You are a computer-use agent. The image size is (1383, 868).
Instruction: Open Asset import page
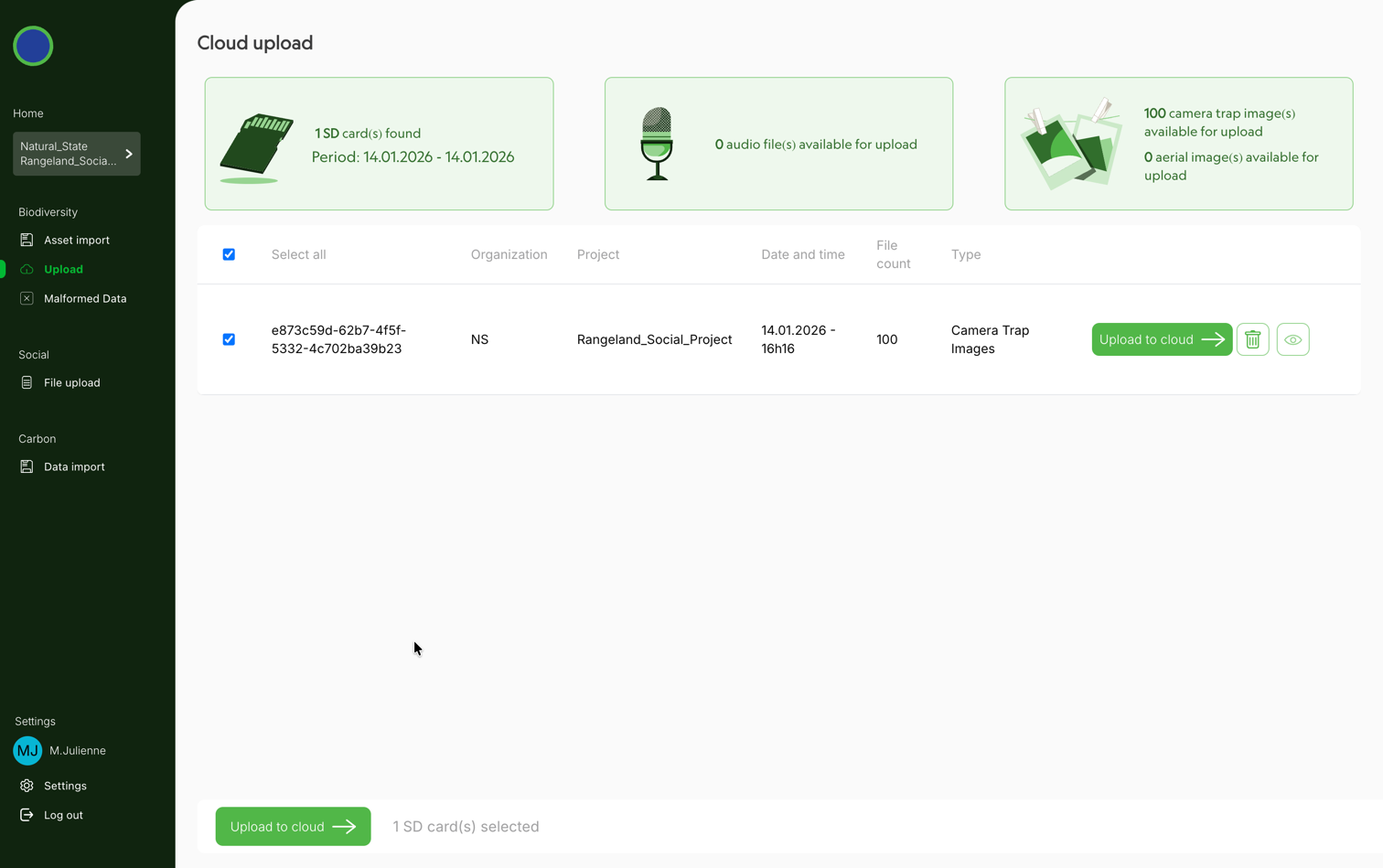77,240
